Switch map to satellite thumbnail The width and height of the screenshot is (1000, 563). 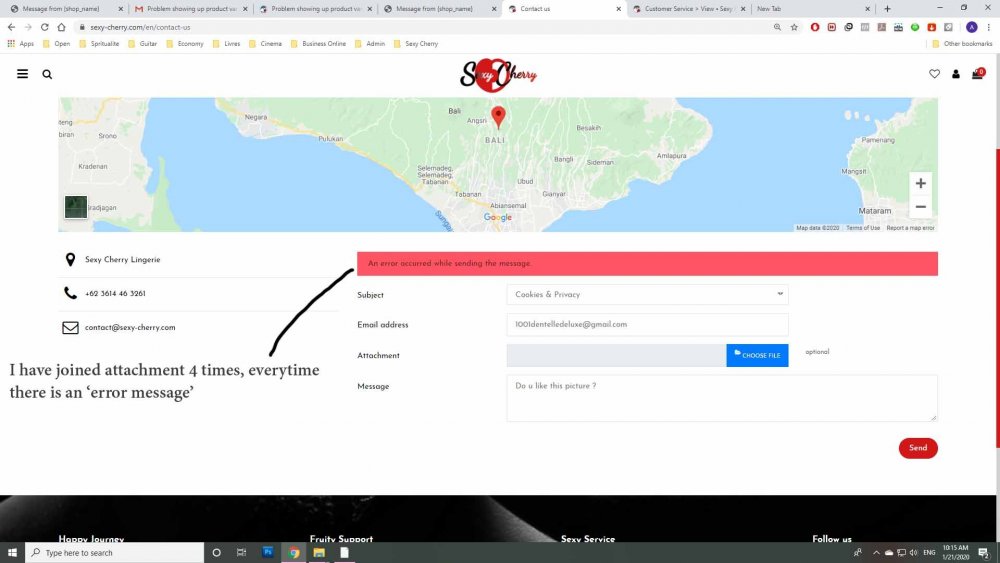coord(76,207)
